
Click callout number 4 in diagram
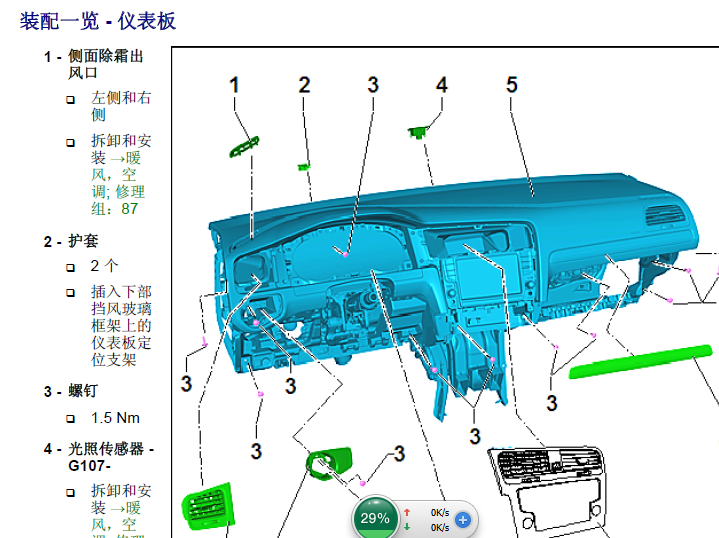(442, 85)
